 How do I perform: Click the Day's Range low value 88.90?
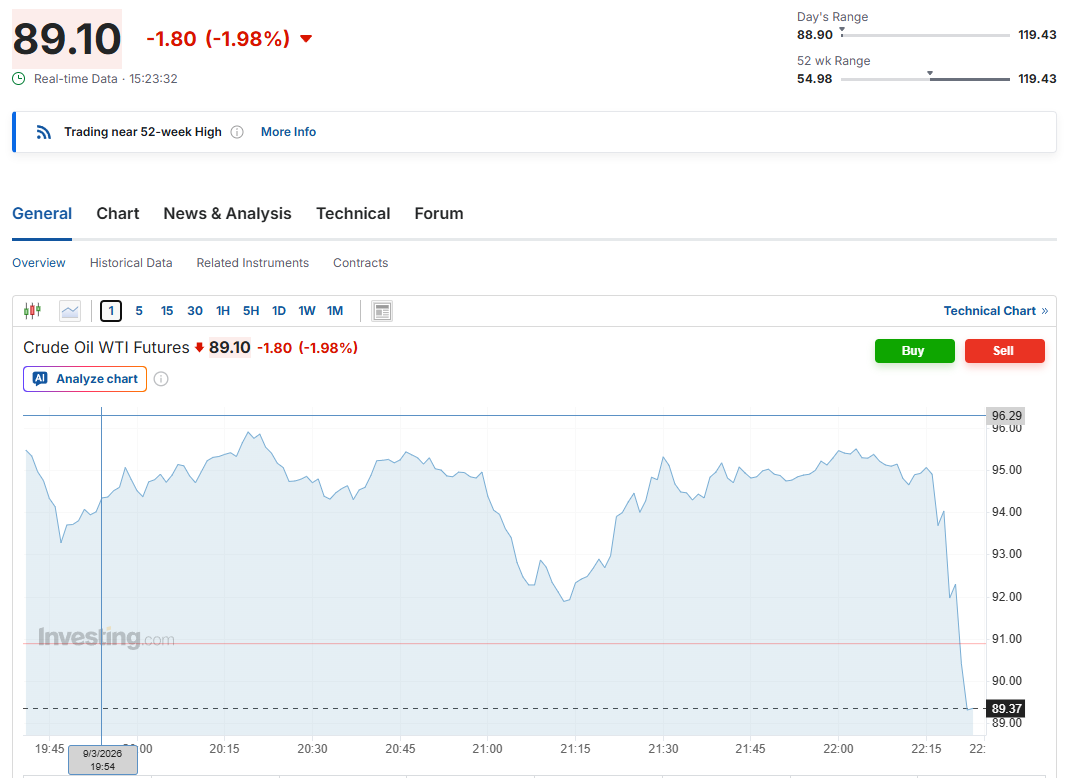[814, 35]
